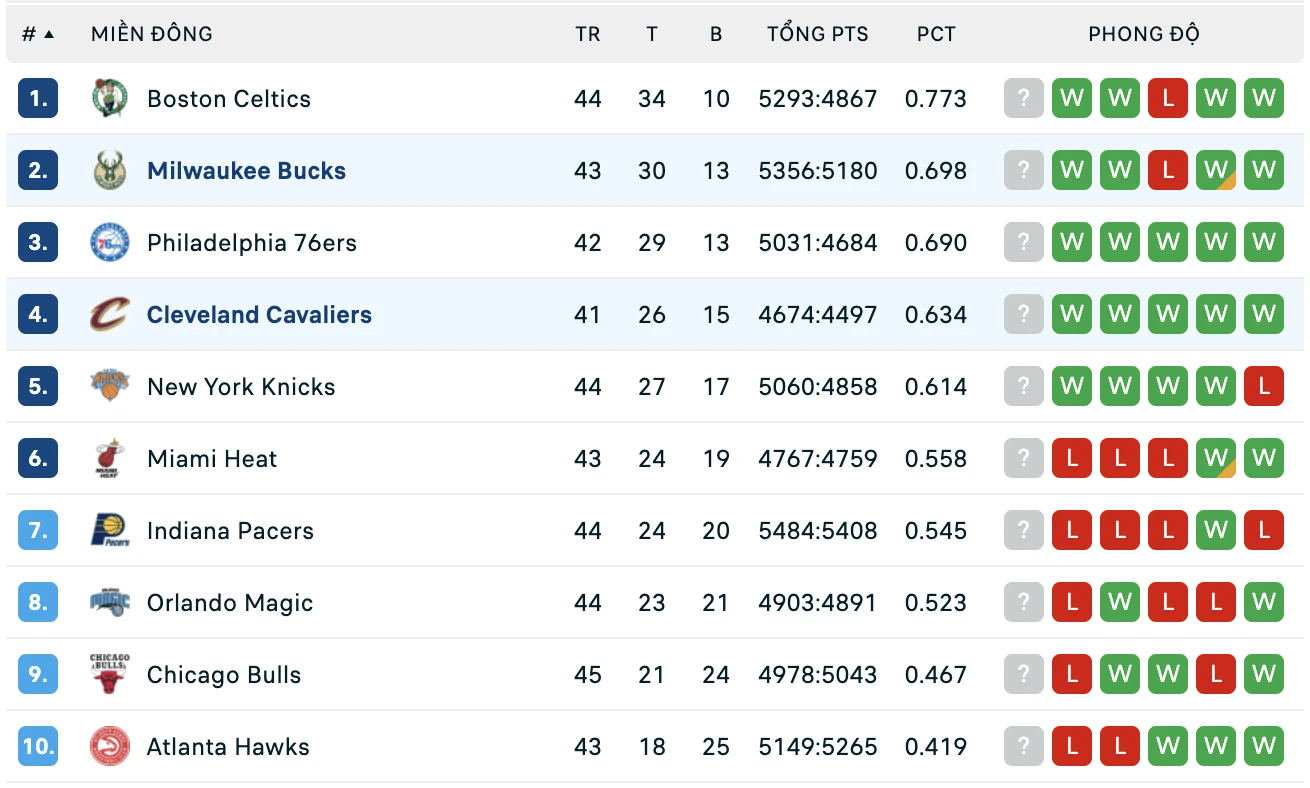Screen dimensions: 1310x788
Task: Click the PHONG ĐỘ column header
Action: pos(1144,34)
